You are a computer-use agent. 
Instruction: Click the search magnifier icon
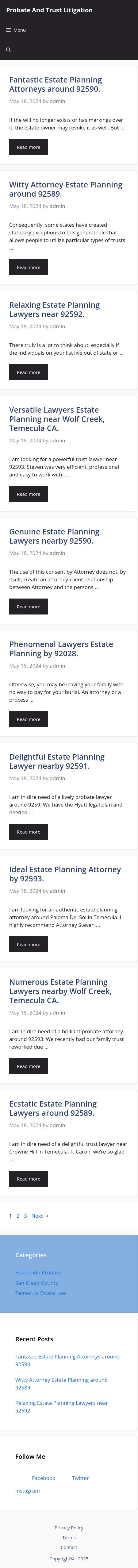[x=9, y=50]
